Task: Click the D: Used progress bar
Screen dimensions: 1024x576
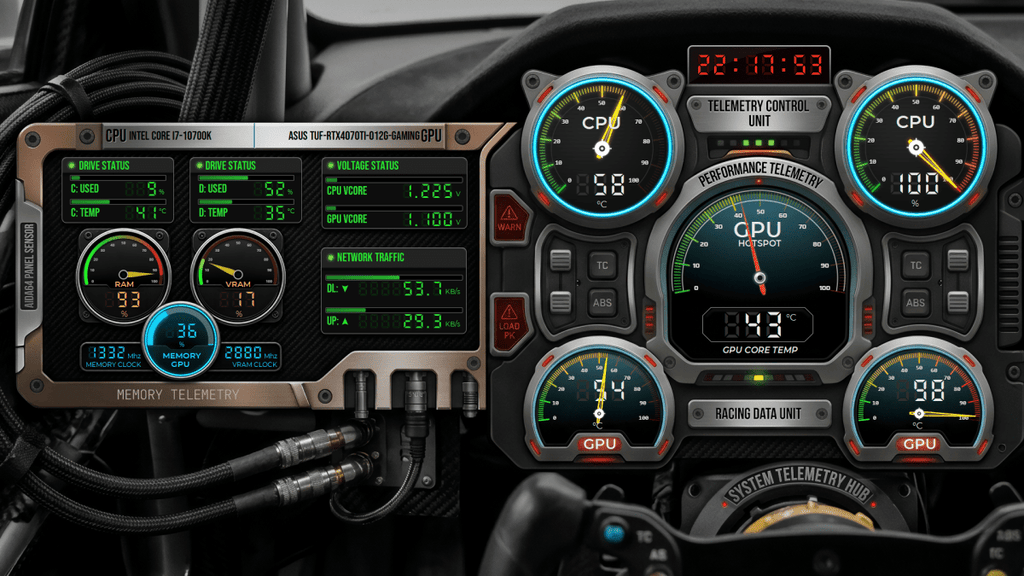Action: click(x=246, y=178)
